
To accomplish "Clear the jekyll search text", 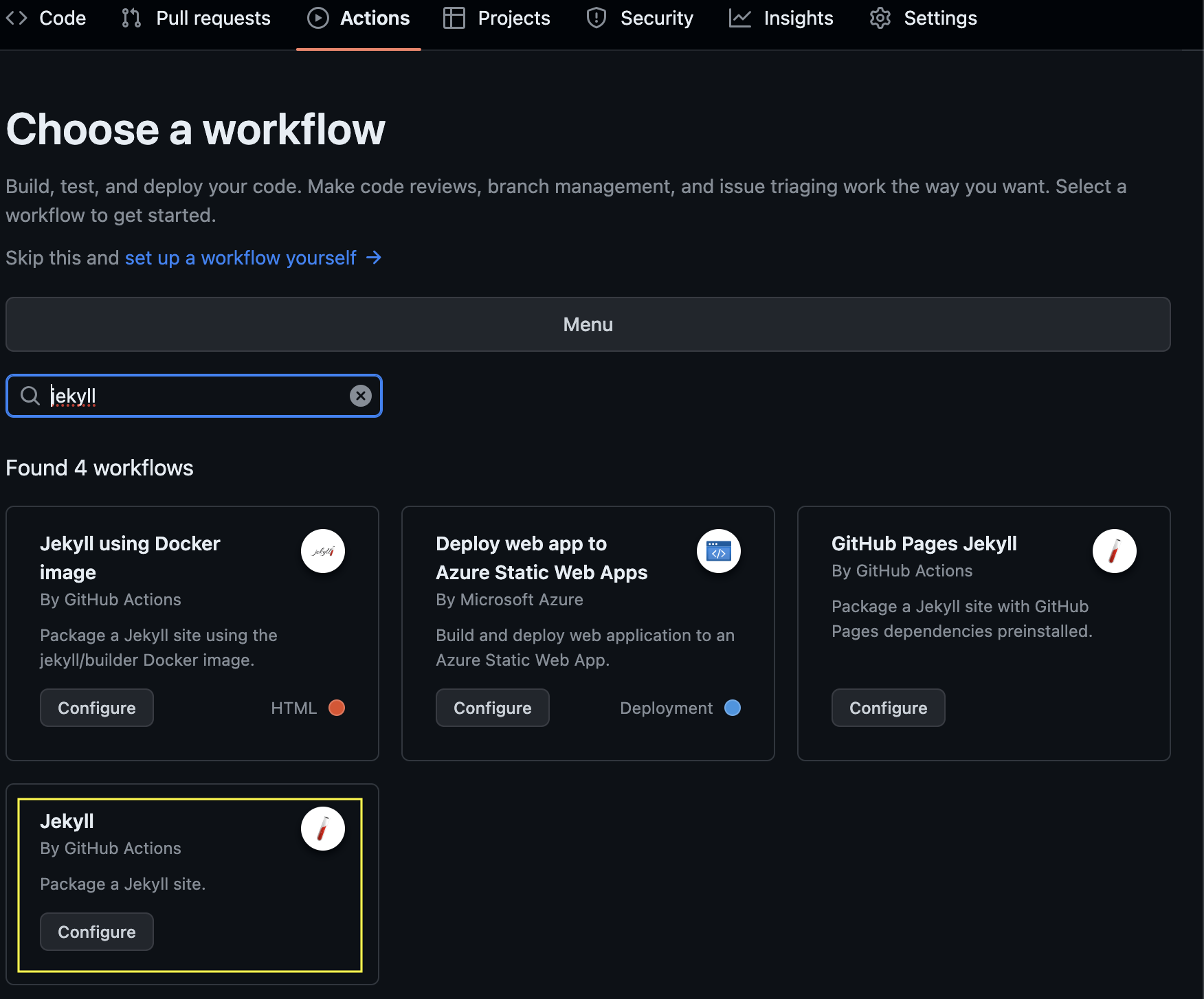I will [361, 396].
